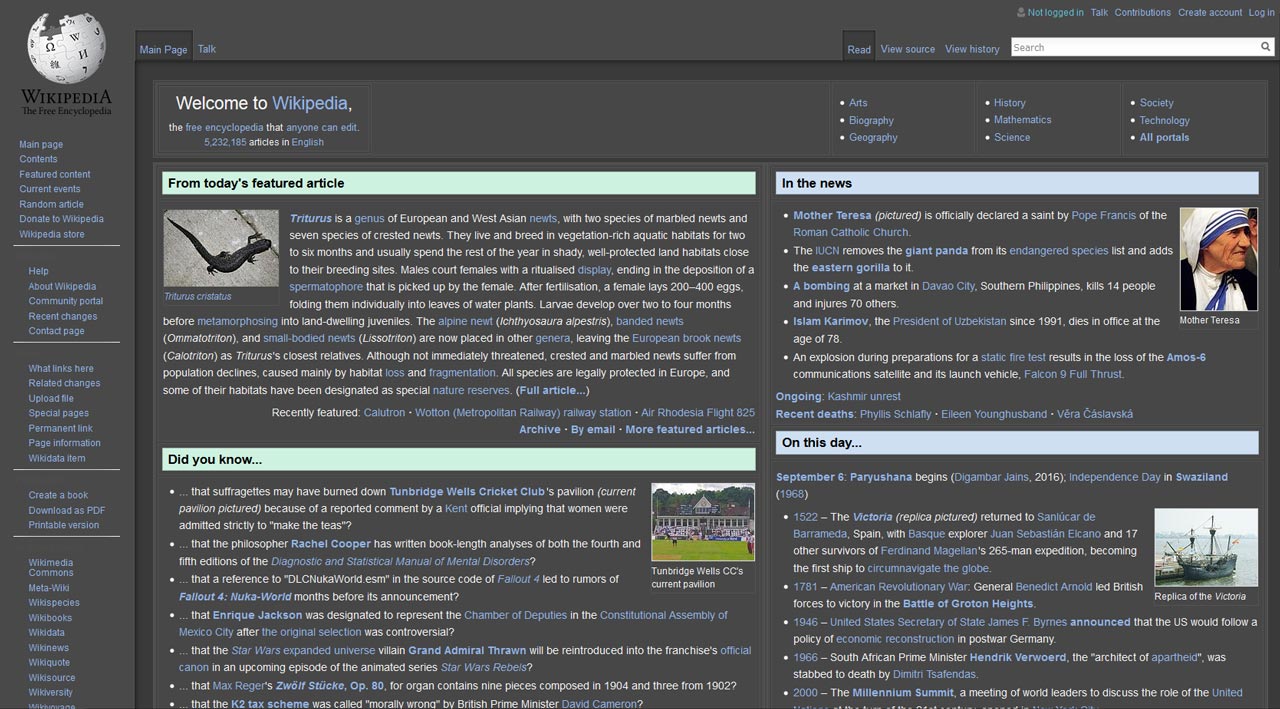Viewport: 1280px width, 709px height.
Task: Click the By email link
Action: click(x=593, y=429)
